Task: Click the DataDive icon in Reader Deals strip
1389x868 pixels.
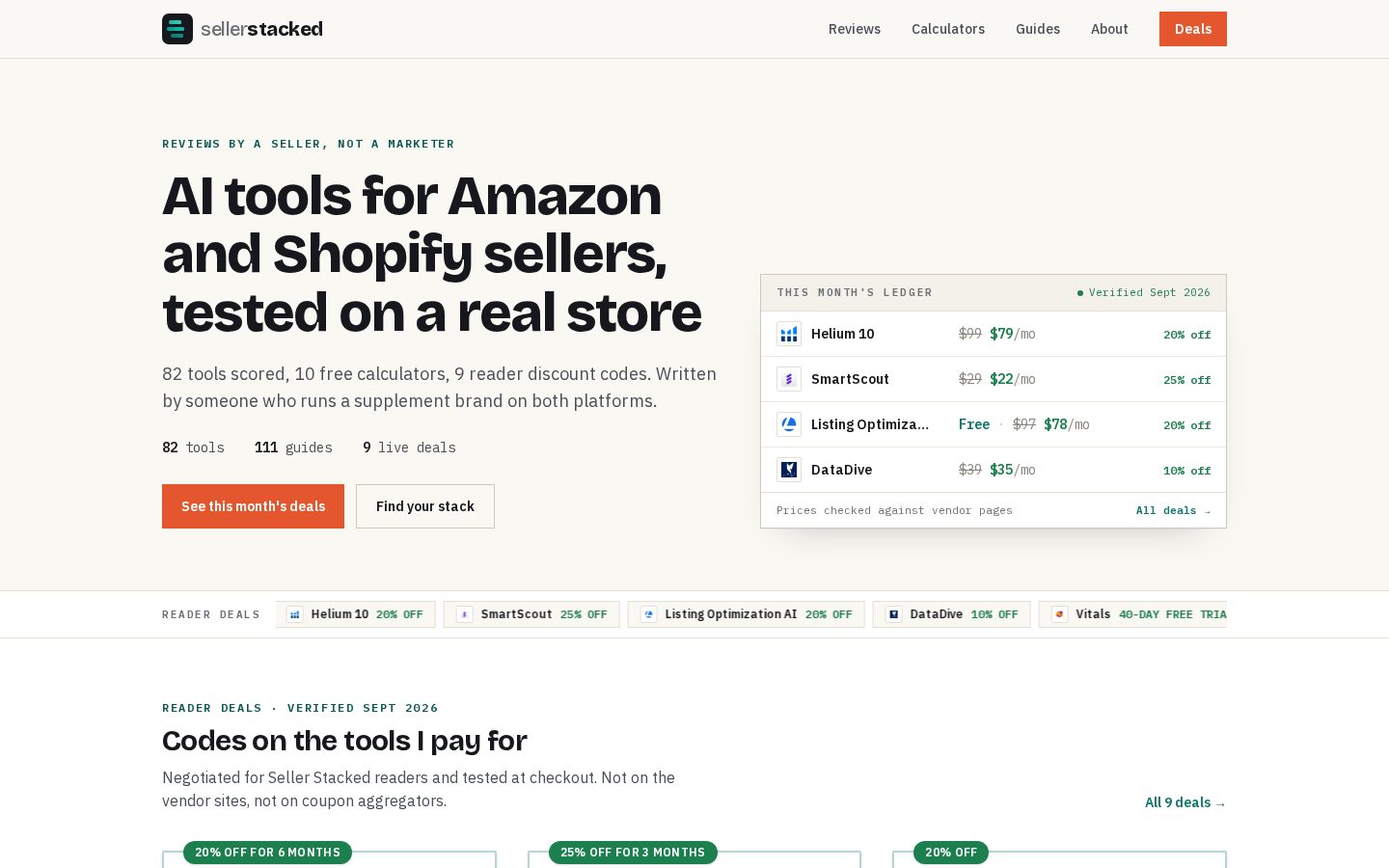Action: pos(894,614)
